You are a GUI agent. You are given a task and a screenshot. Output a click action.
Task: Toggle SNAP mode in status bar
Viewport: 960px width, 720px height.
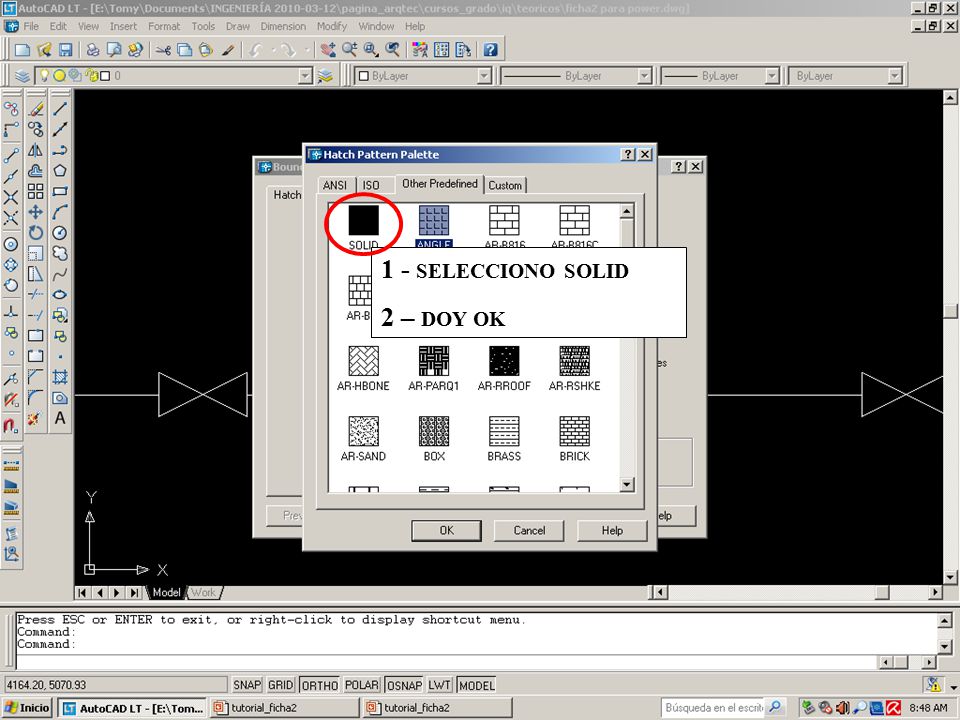tap(247, 685)
